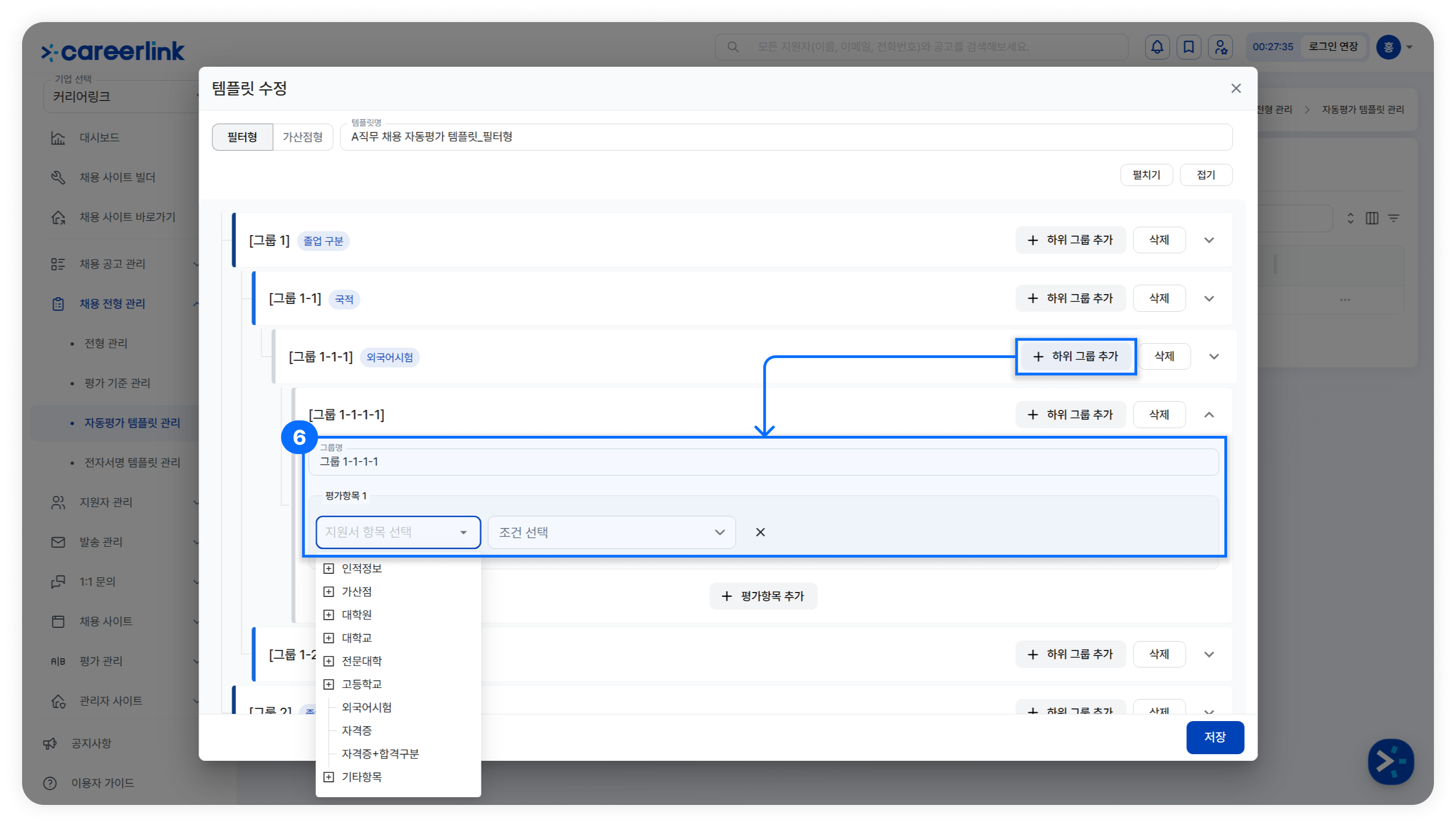Image resolution: width=1456 pixels, height=827 pixels.
Task: Click the 대시보드 chart icon
Action: [x=58, y=137]
